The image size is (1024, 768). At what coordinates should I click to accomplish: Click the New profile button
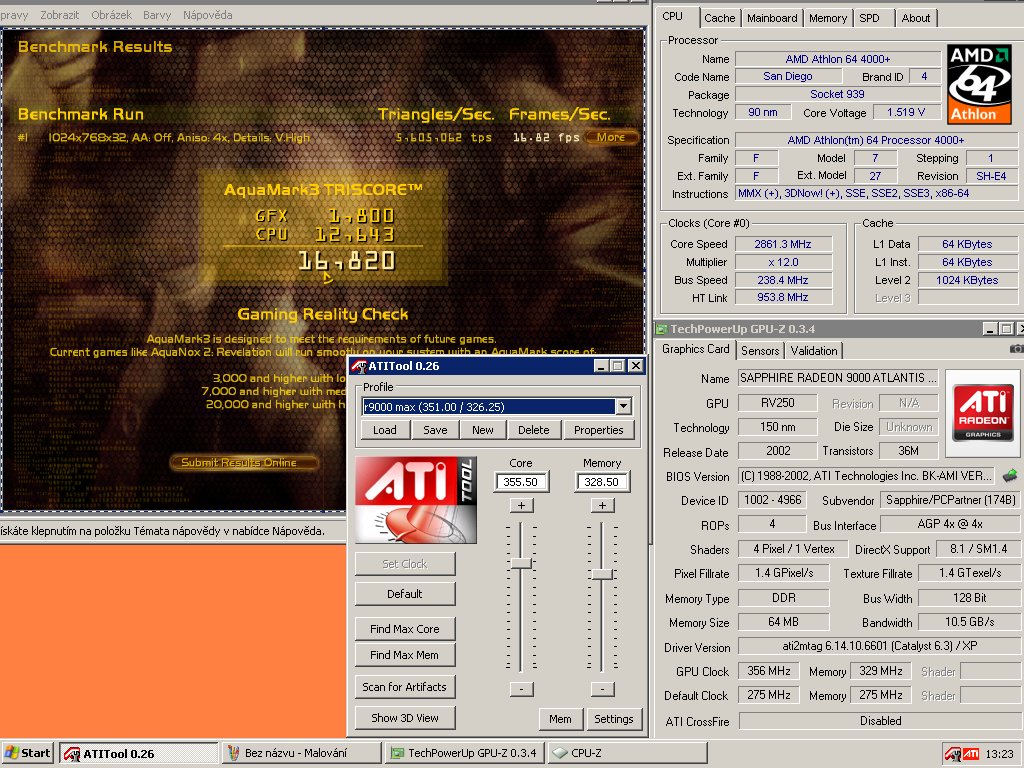[x=483, y=430]
